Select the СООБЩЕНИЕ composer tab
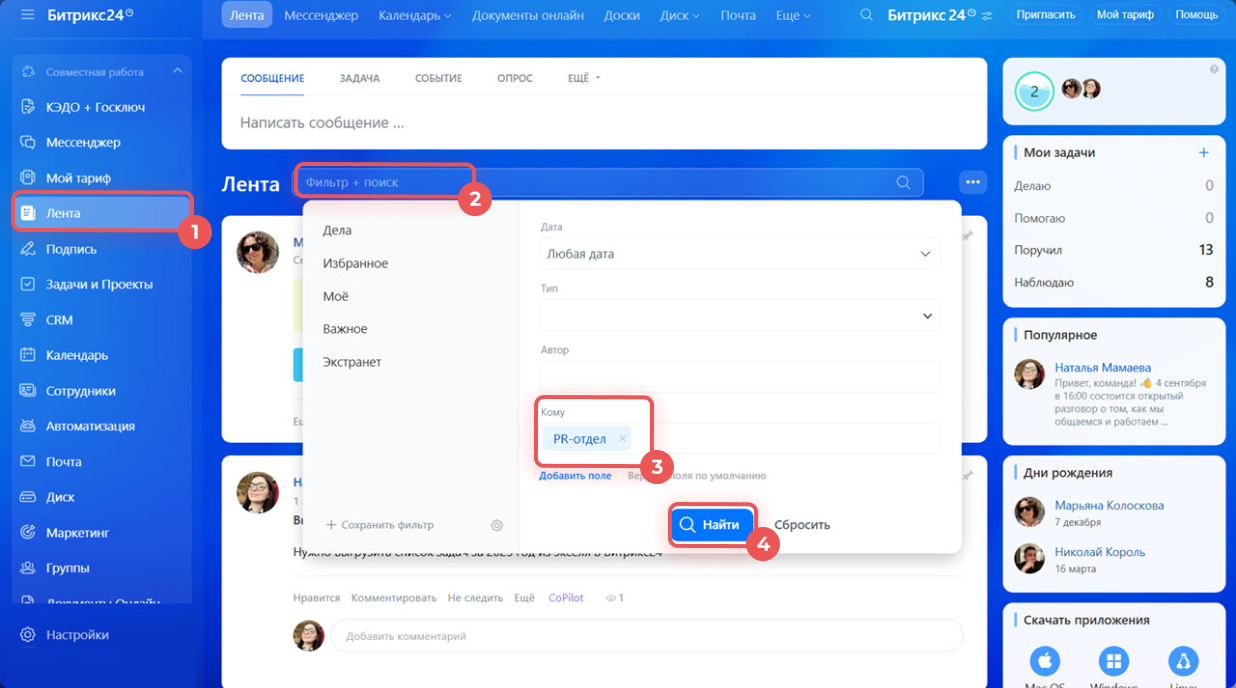 (272, 78)
